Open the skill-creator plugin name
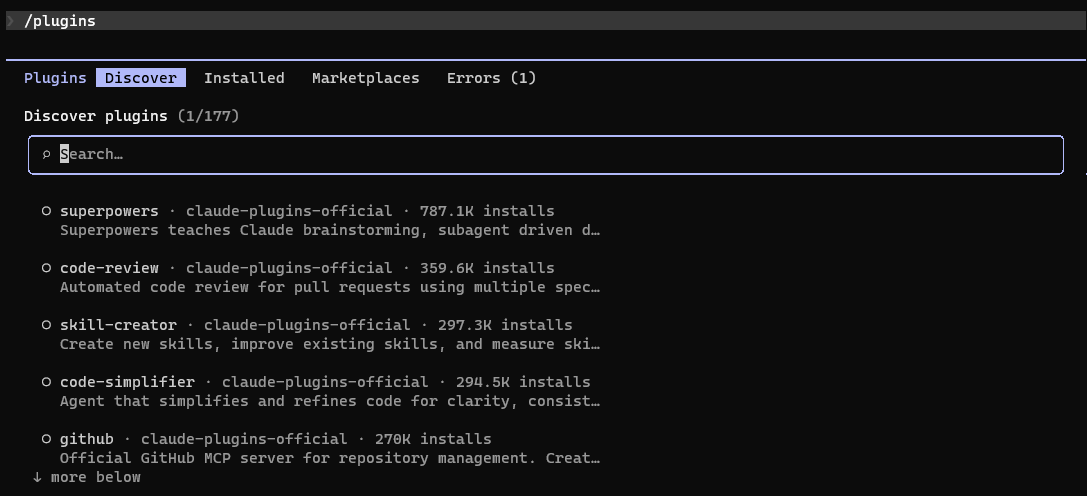The image size is (1087, 496). tap(118, 325)
